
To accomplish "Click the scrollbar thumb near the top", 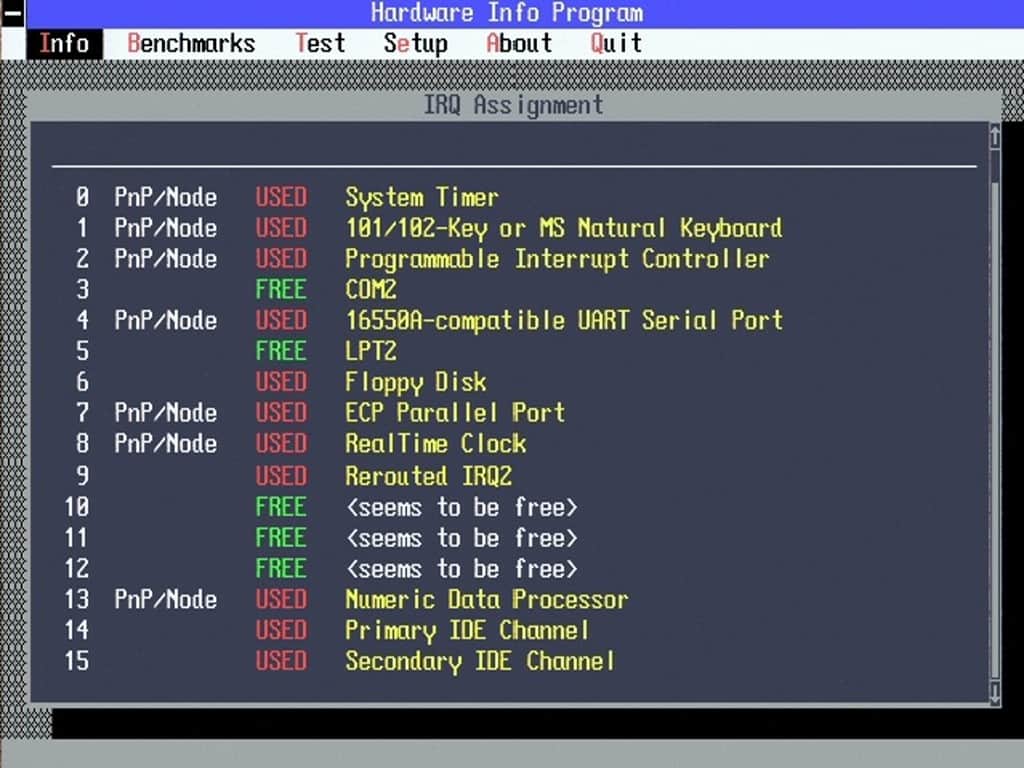I will (x=995, y=167).
